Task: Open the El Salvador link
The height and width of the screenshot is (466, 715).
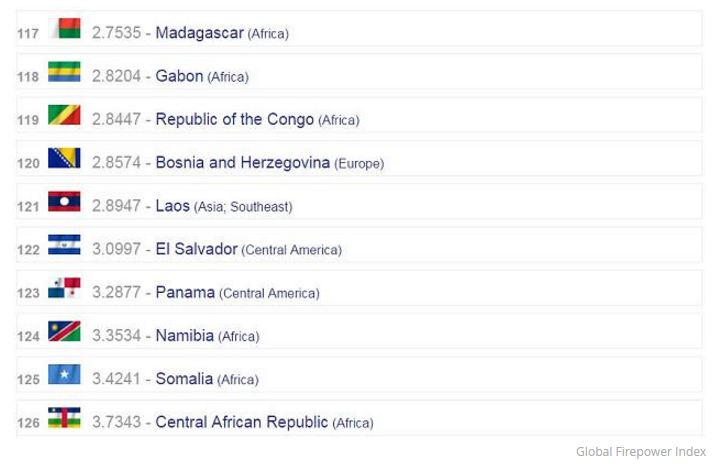Action: click(197, 249)
